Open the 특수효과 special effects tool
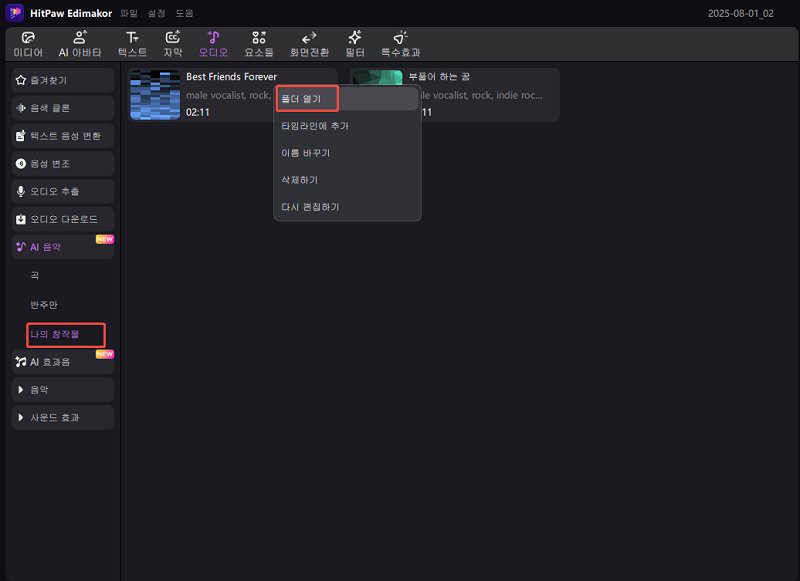 pyautogui.click(x=401, y=44)
